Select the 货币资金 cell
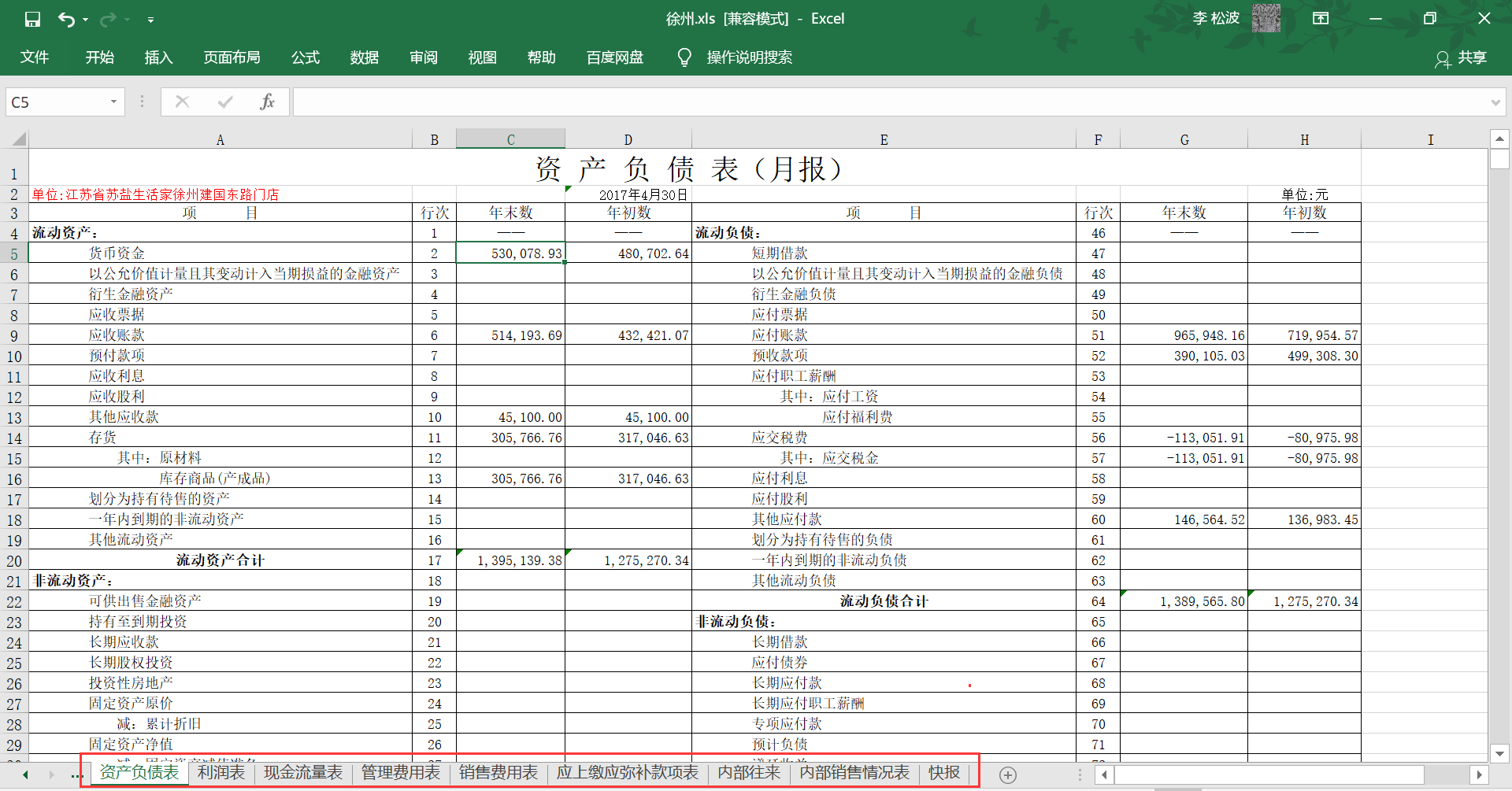 point(220,253)
